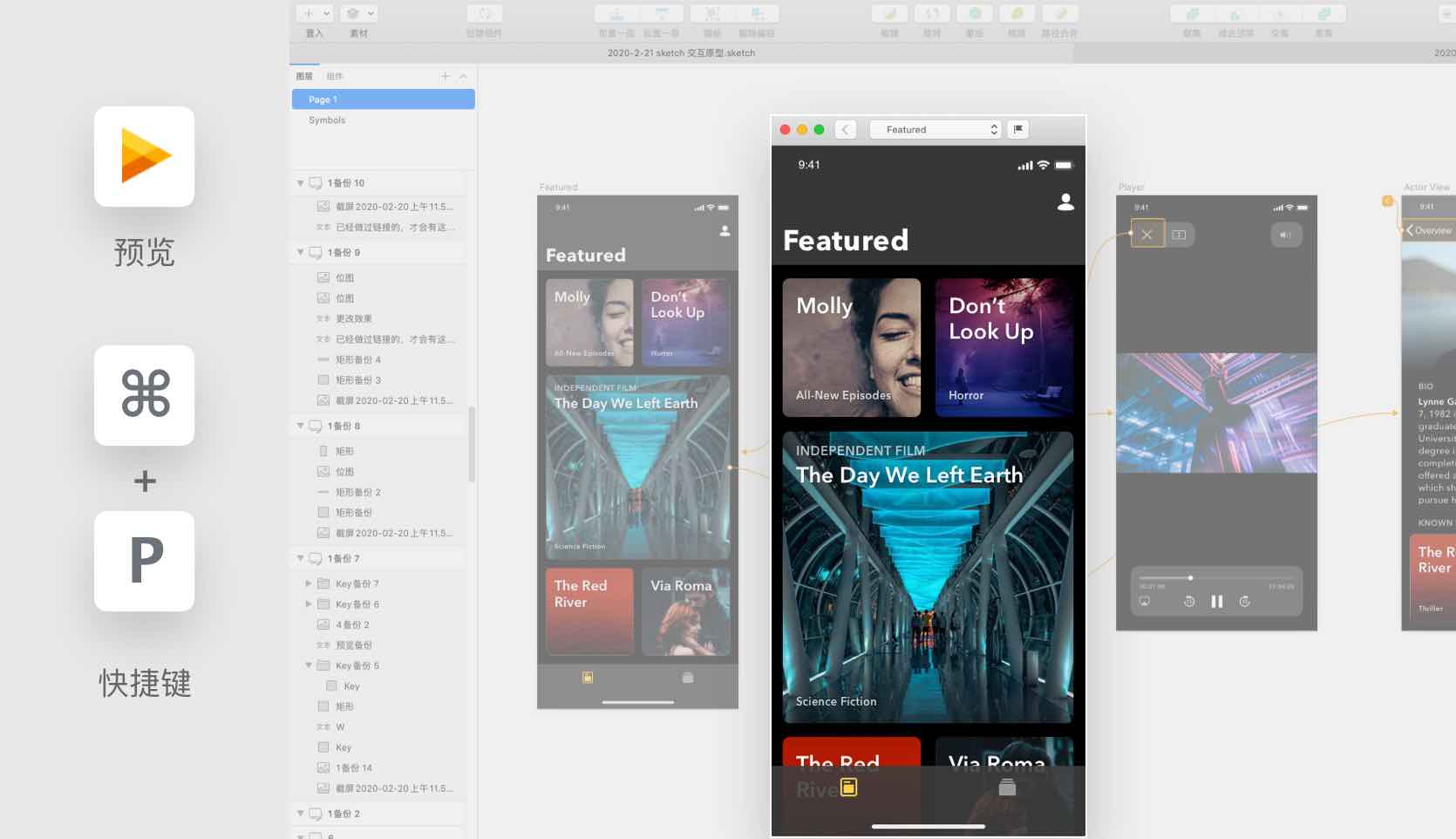Click the skip forward icon on Player artboard
This screenshot has width=1456, height=839.
tap(1245, 602)
